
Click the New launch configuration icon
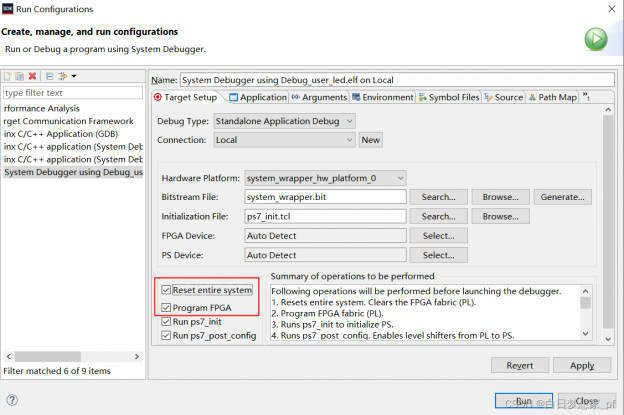7,76
